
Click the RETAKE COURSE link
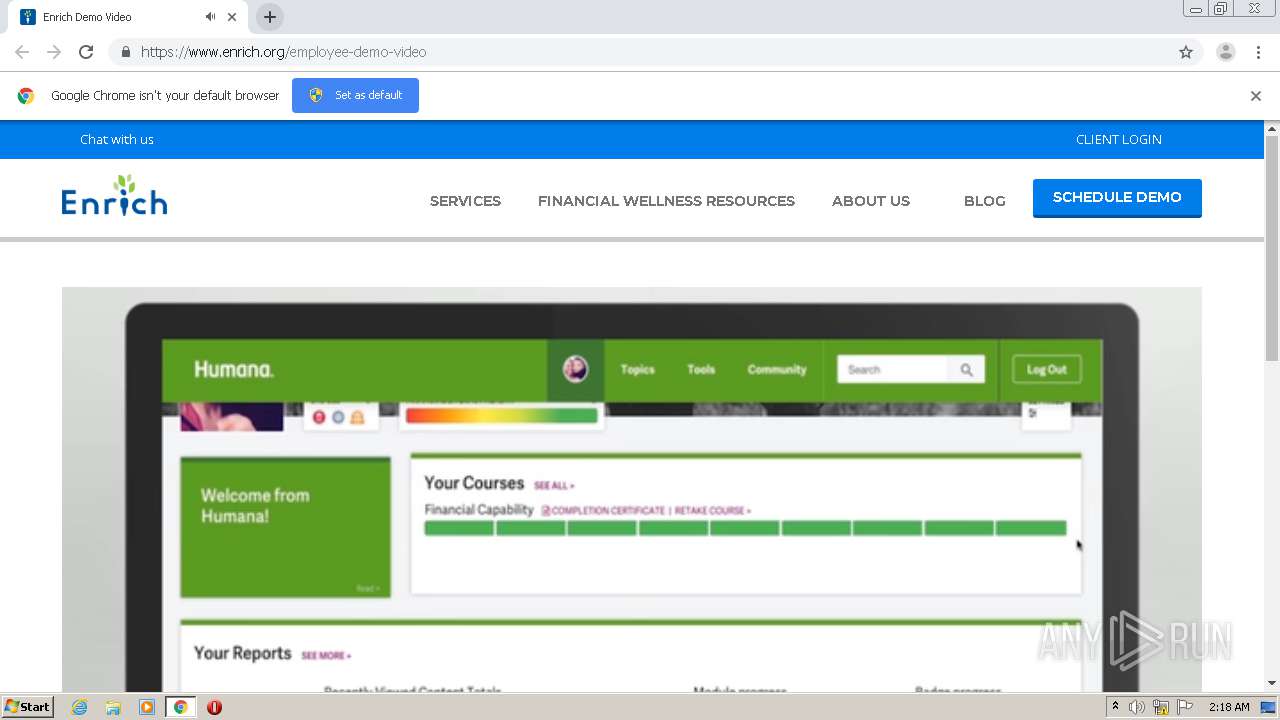pyautogui.click(x=713, y=511)
